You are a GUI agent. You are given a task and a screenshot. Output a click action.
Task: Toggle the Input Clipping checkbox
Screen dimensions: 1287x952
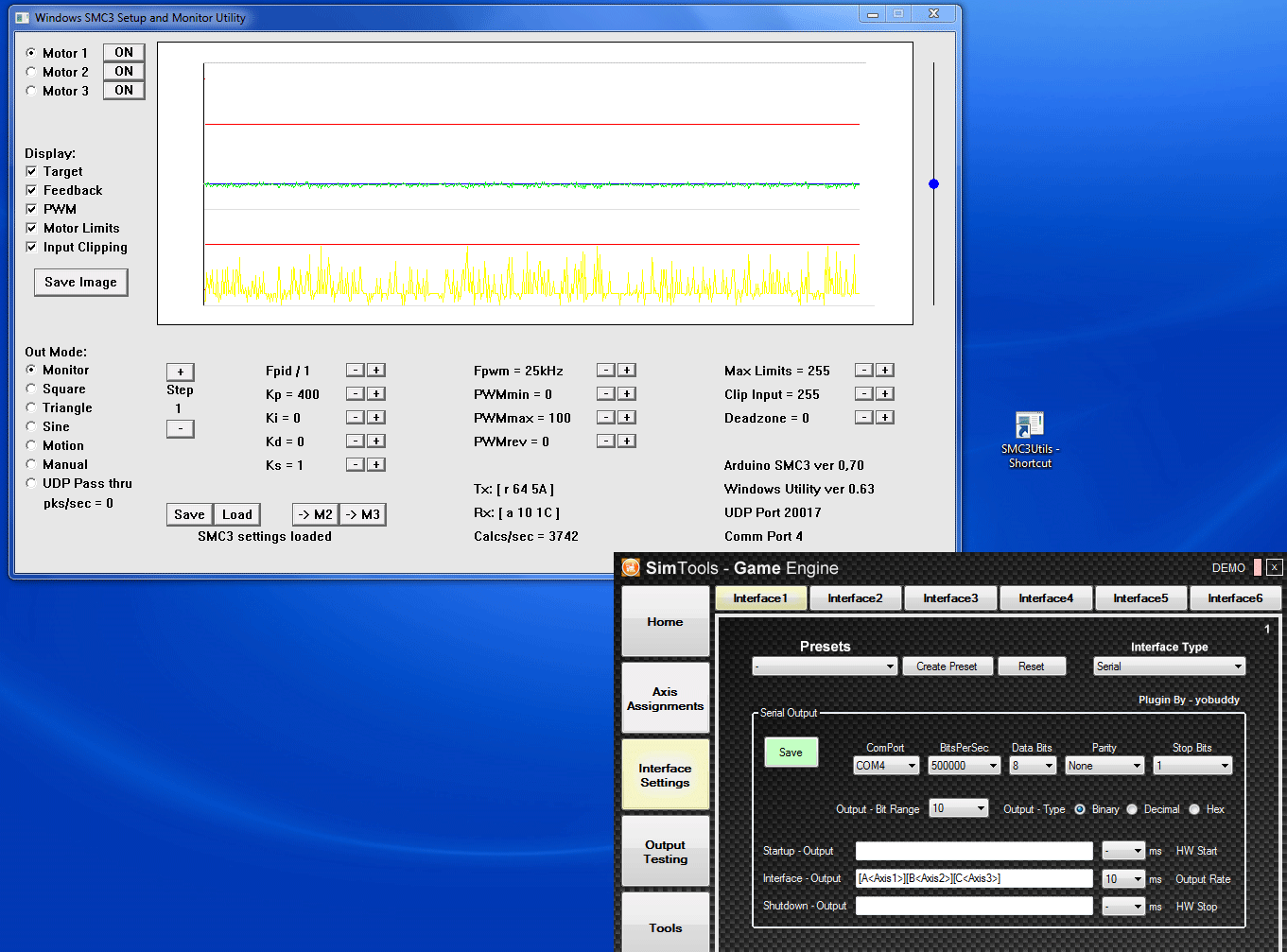(31, 247)
